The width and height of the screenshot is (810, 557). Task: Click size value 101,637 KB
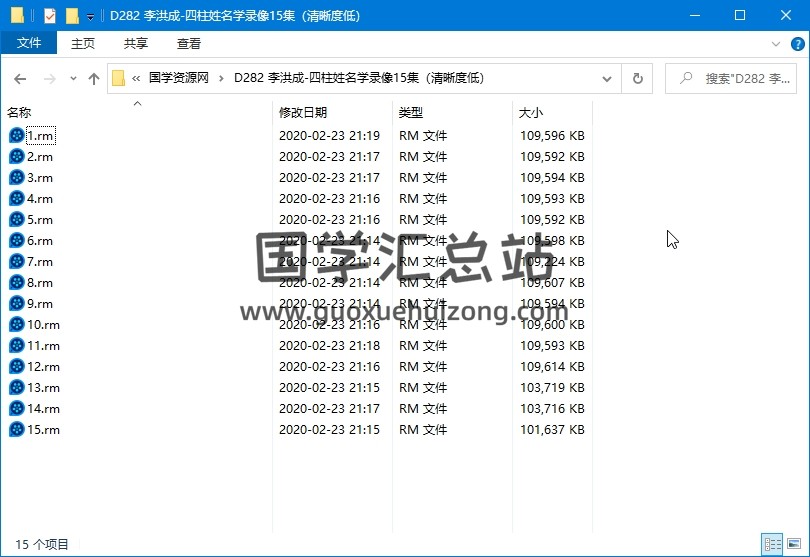coord(552,429)
